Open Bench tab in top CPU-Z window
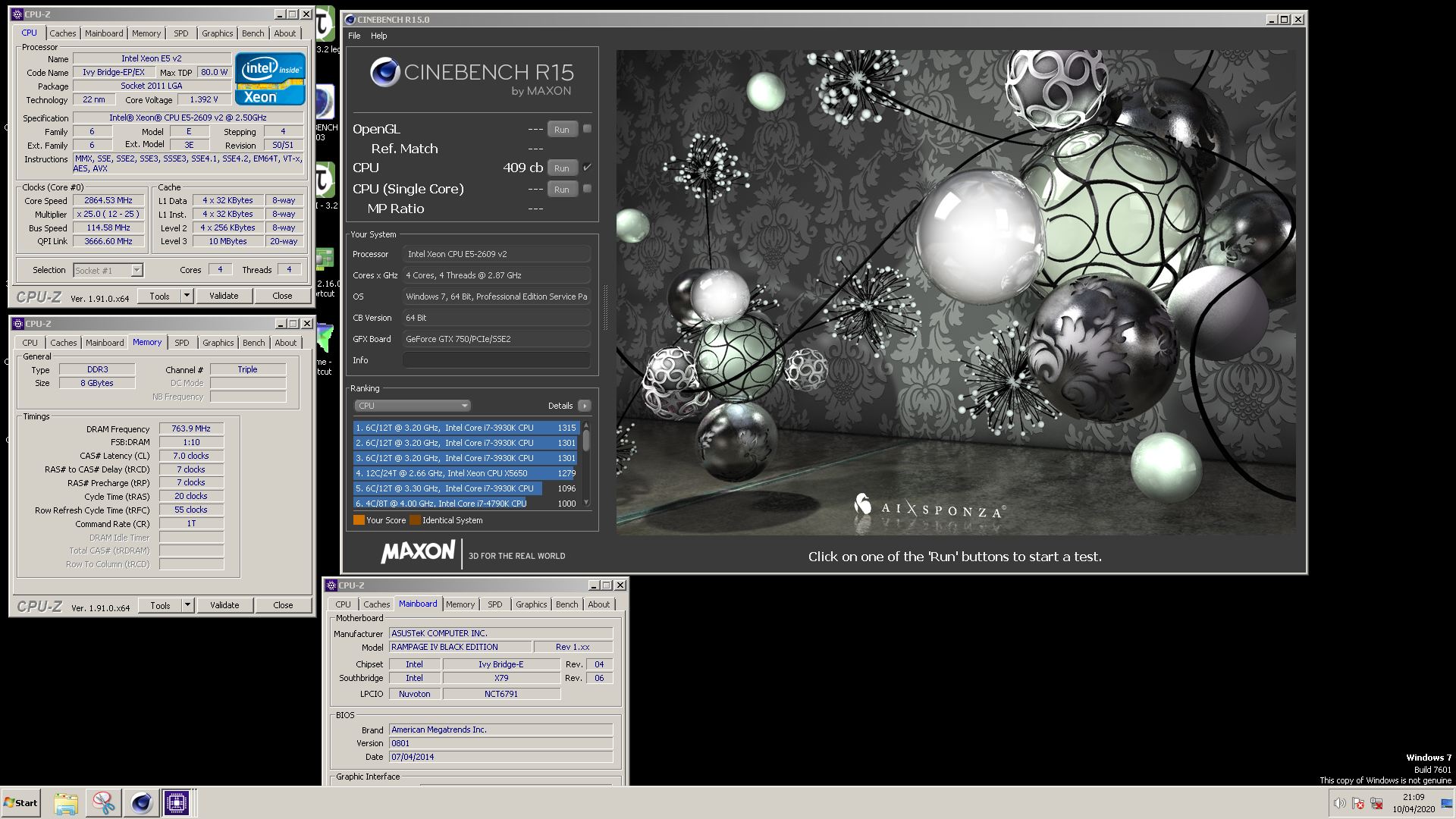 pos(253,33)
